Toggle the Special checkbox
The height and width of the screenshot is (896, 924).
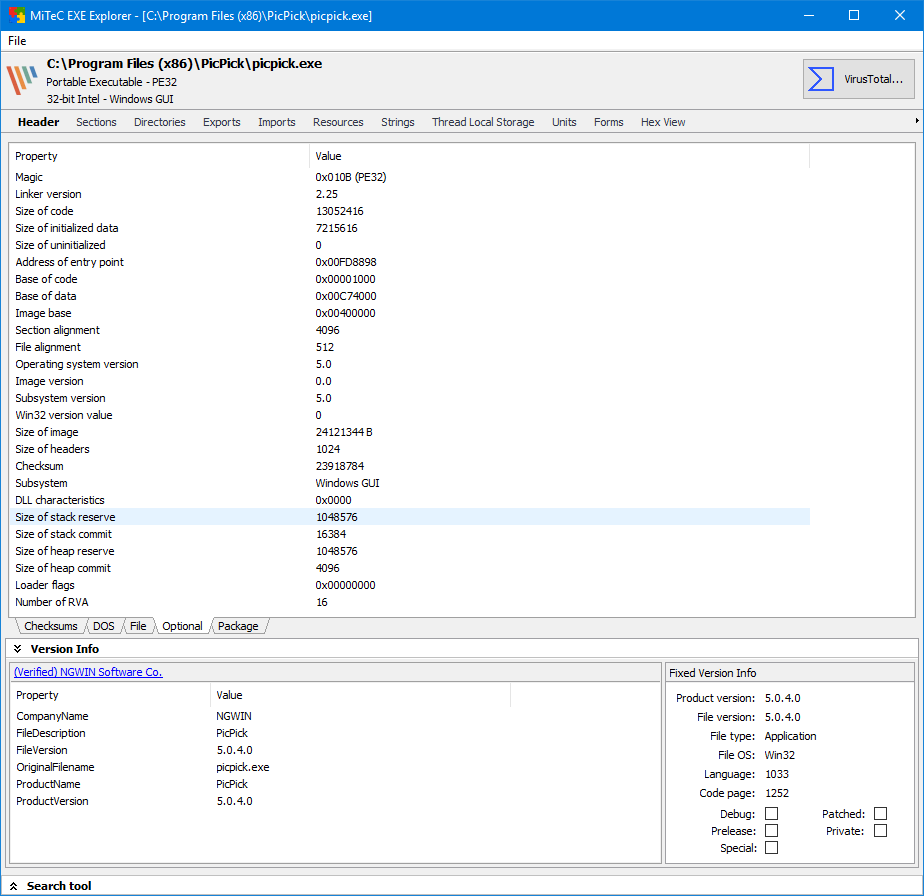771,848
